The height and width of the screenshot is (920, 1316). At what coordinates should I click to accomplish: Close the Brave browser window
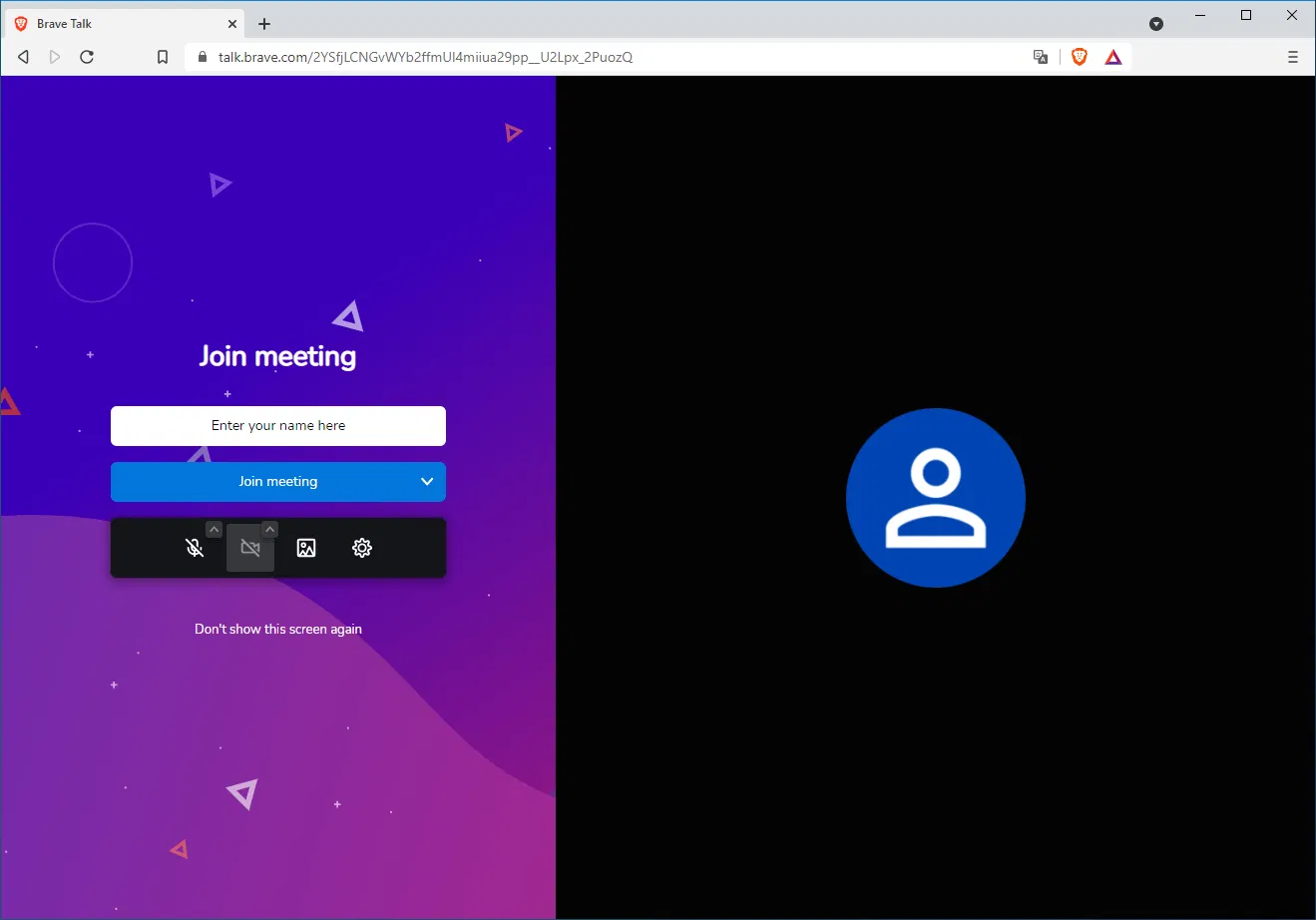[1292, 16]
